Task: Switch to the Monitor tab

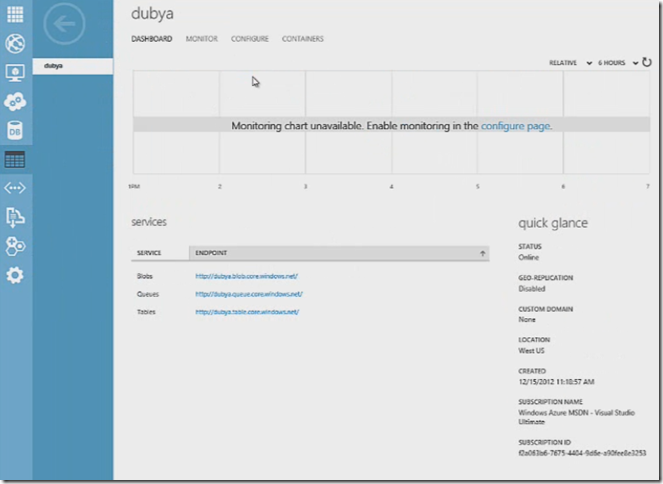Action: point(202,39)
